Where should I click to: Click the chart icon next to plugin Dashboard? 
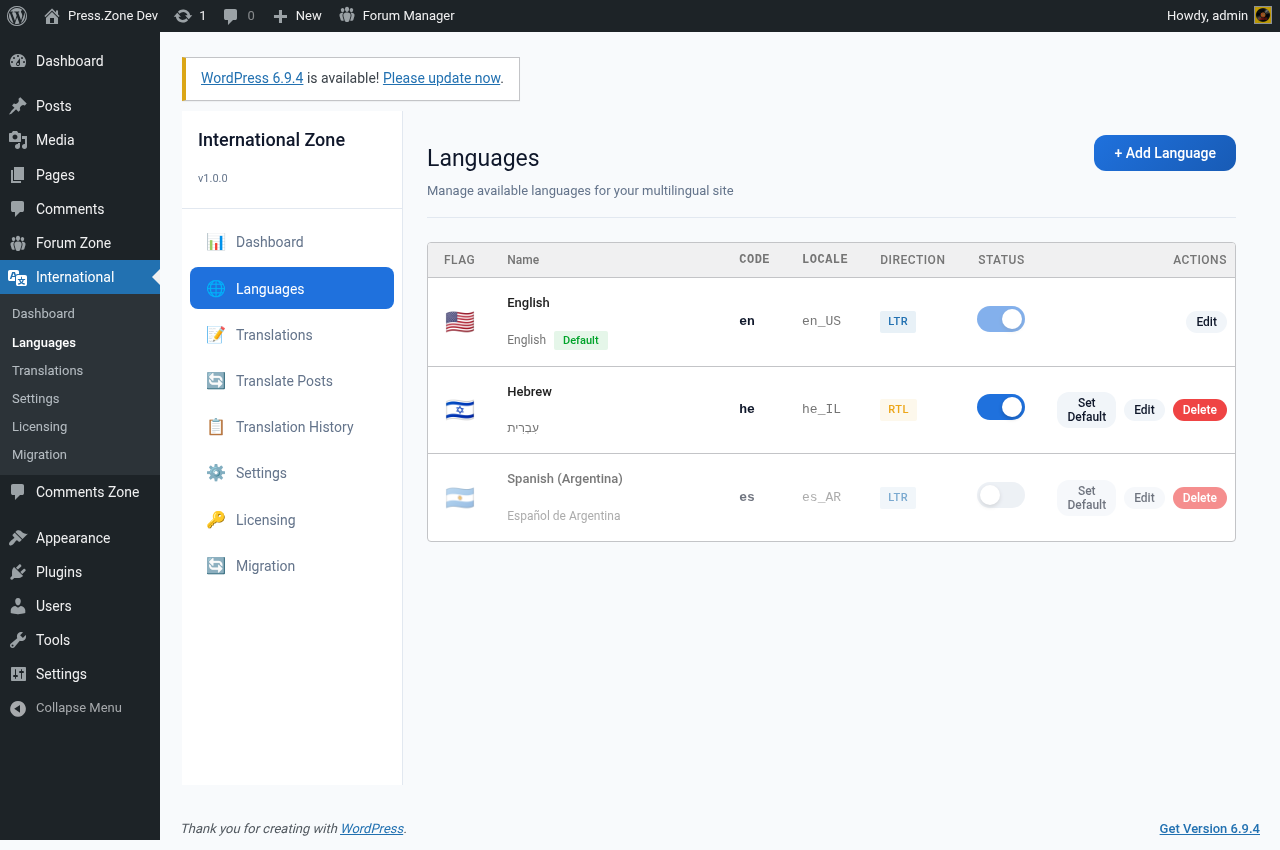pyautogui.click(x=216, y=242)
